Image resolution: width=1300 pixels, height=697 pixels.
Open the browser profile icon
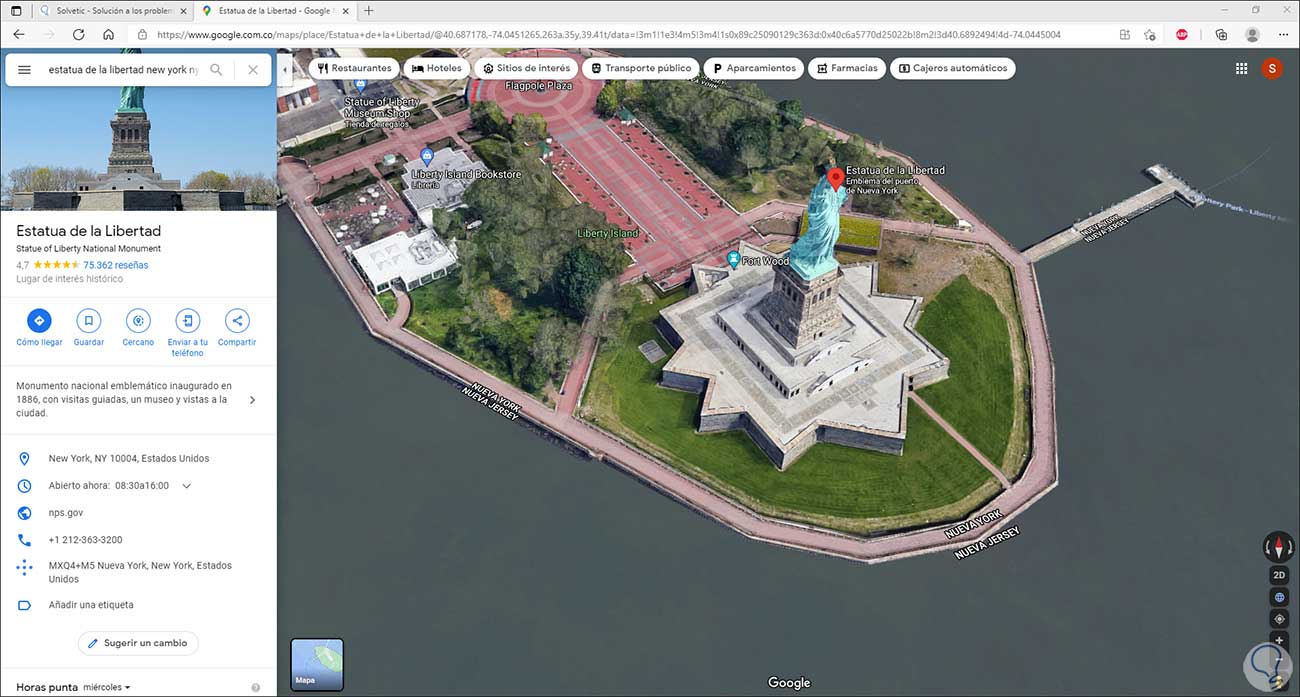(x=1252, y=34)
